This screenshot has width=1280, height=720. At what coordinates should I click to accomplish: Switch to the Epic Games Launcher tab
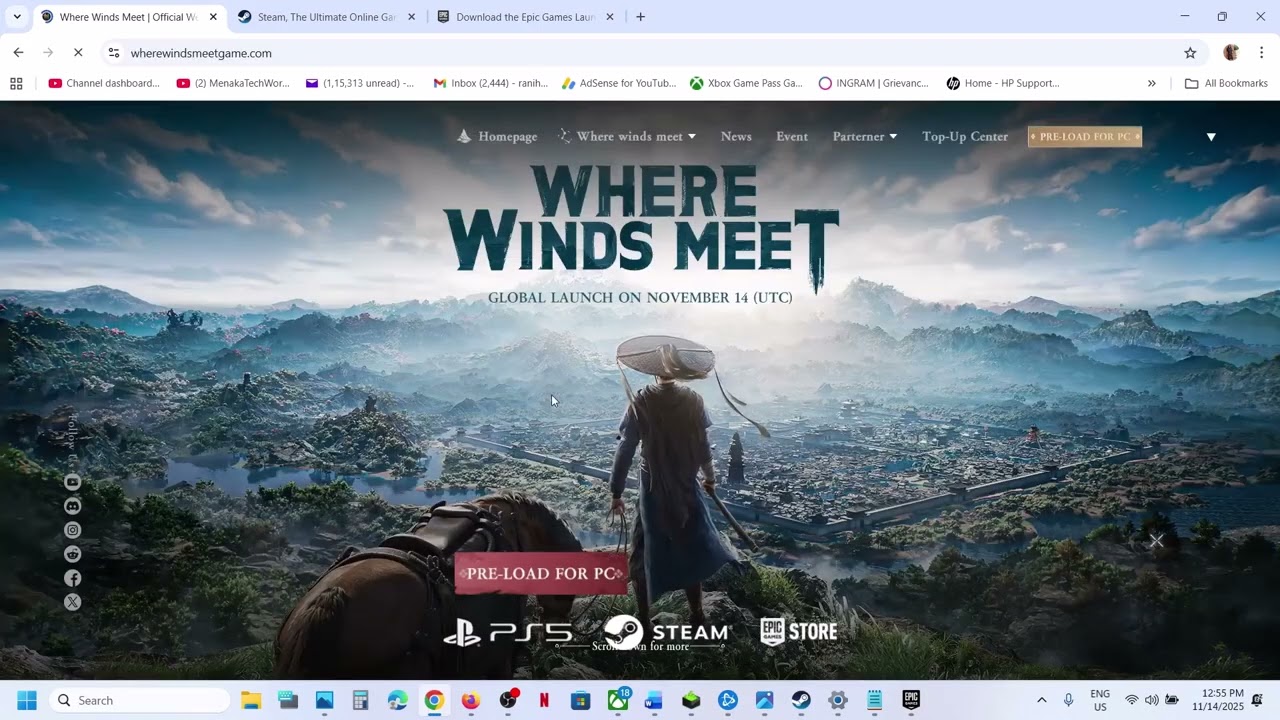525,17
